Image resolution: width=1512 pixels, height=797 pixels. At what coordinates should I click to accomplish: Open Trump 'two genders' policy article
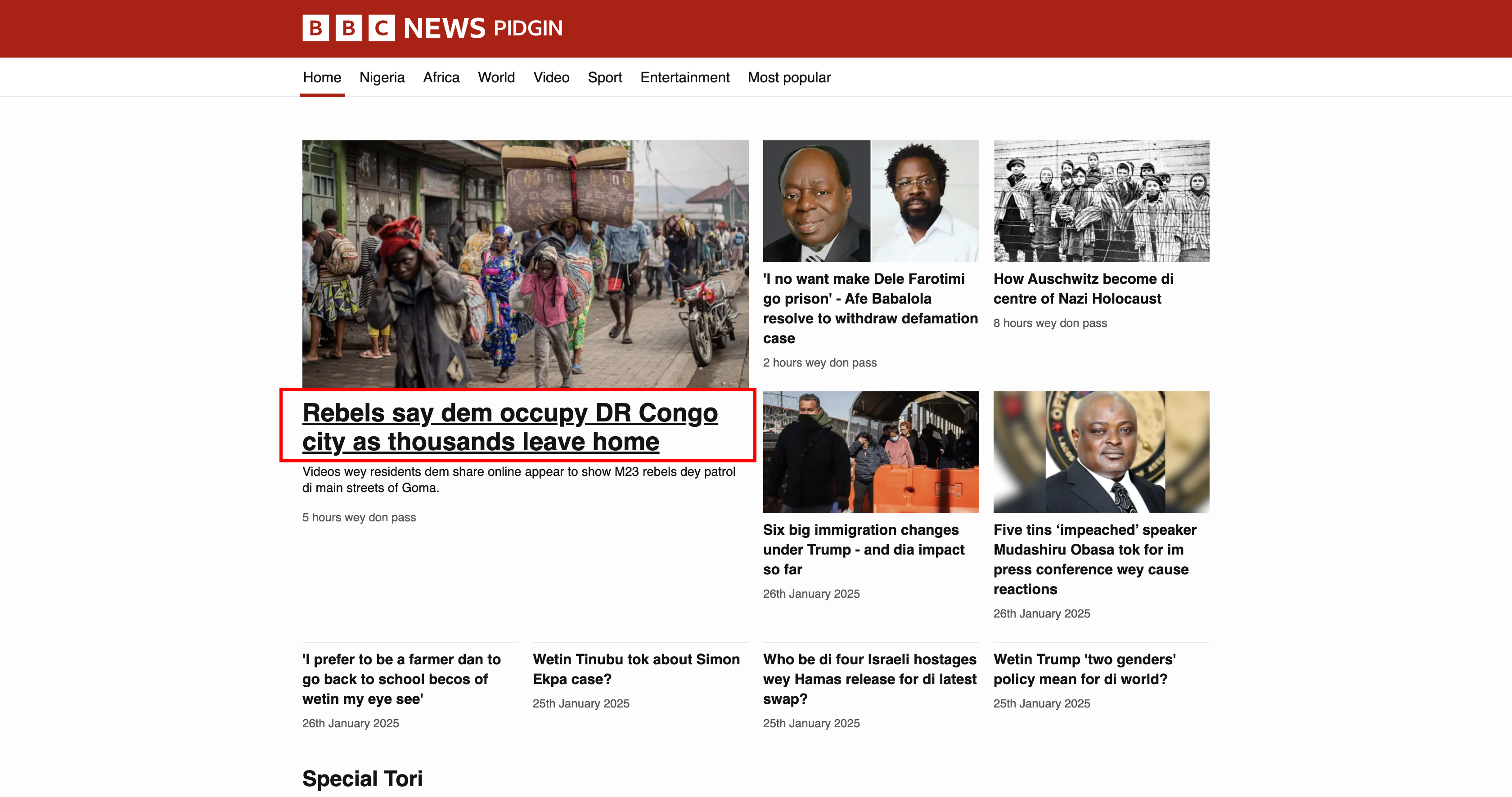point(1084,669)
